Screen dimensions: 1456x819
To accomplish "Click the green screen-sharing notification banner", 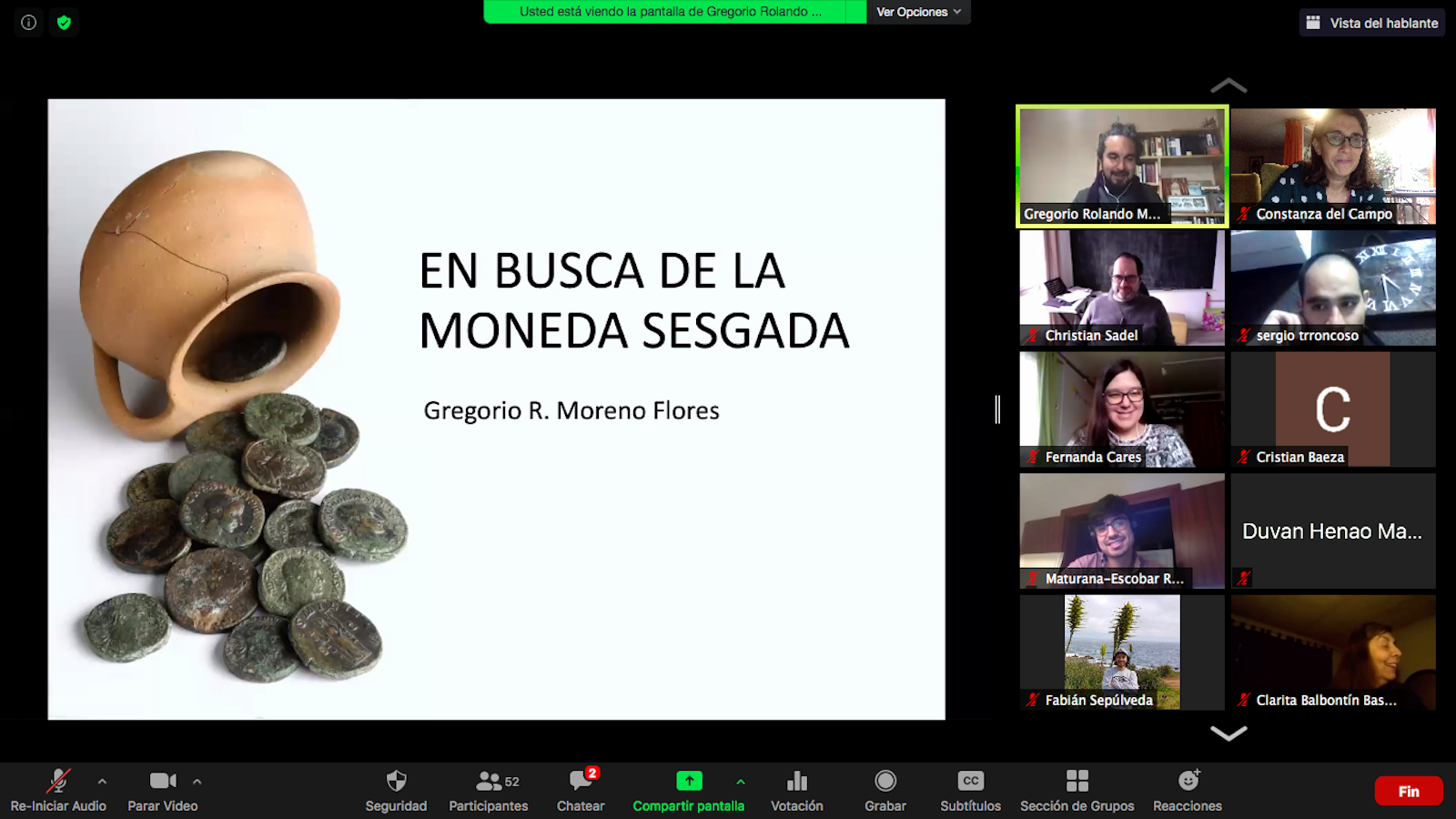I will tap(674, 12).
